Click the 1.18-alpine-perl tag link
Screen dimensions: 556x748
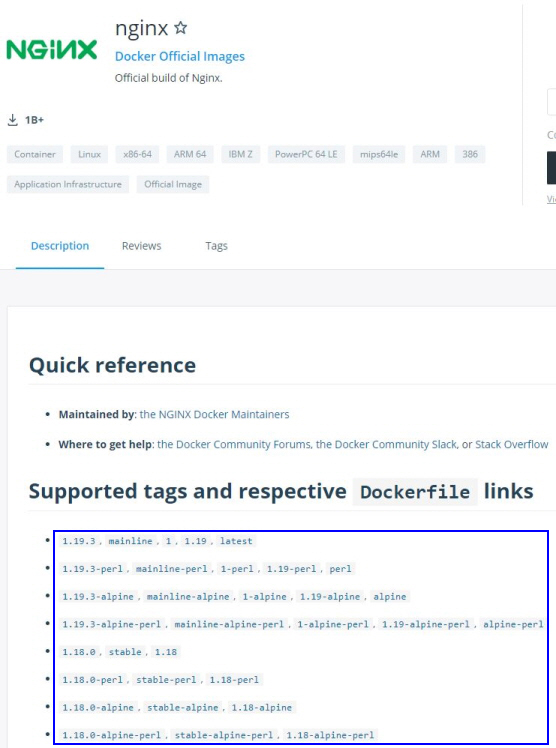coord(330,735)
